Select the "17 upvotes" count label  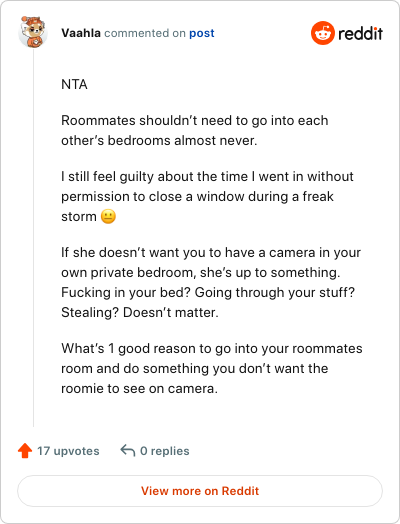coord(68,451)
